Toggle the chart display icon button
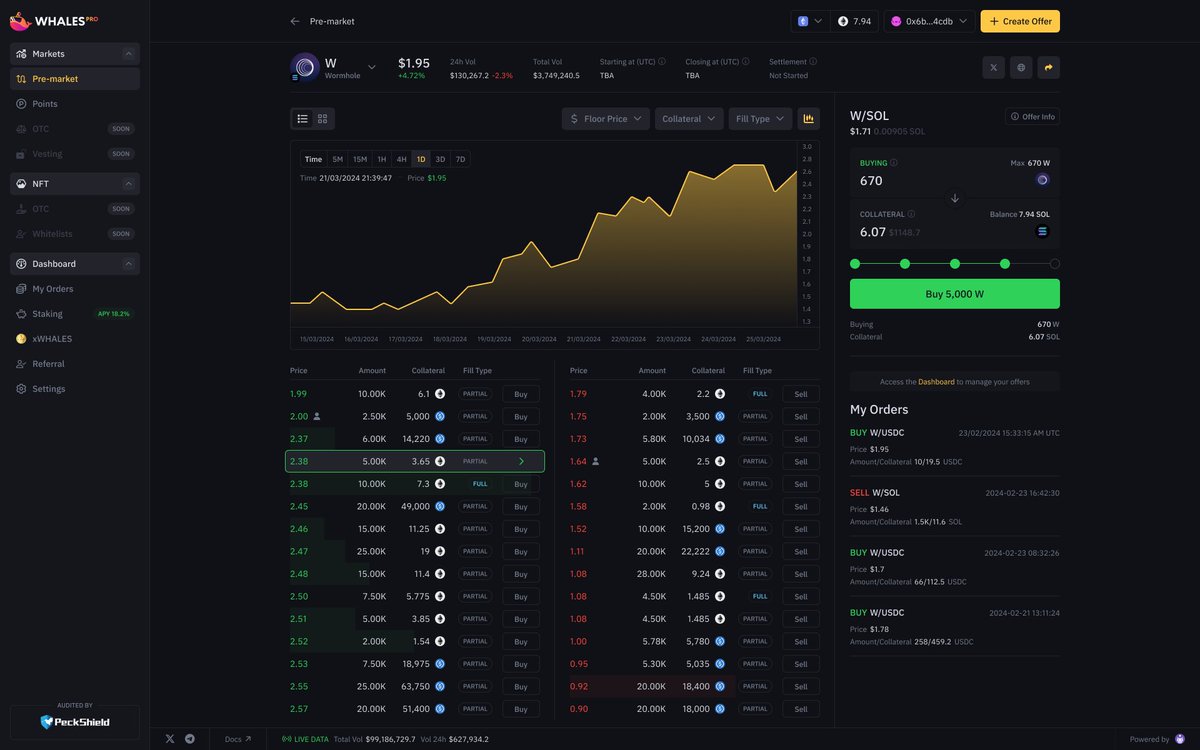Image resolution: width=1200 pixels, height=750 pixels. (x=809, y=118)
